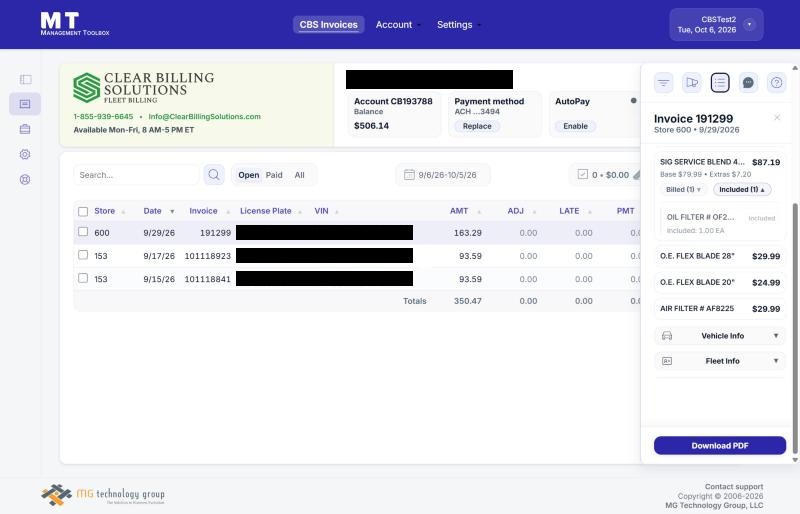Click the Clear Billing Solutions logo

pos(143,87)
